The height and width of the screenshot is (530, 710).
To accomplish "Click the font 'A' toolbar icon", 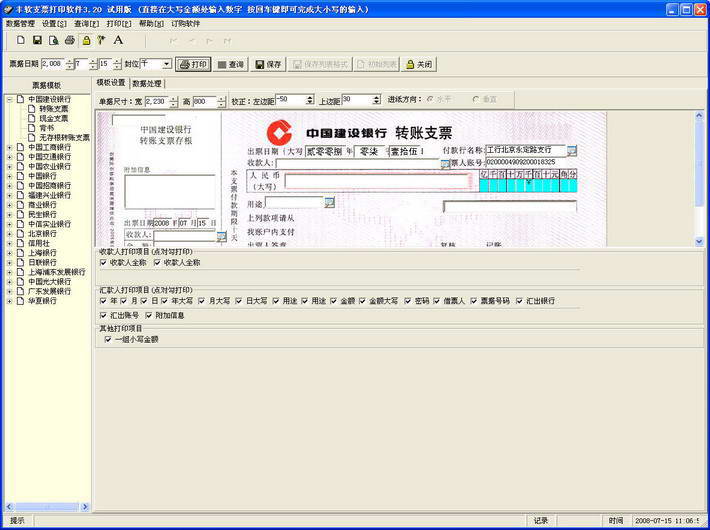I will (118, 40).
